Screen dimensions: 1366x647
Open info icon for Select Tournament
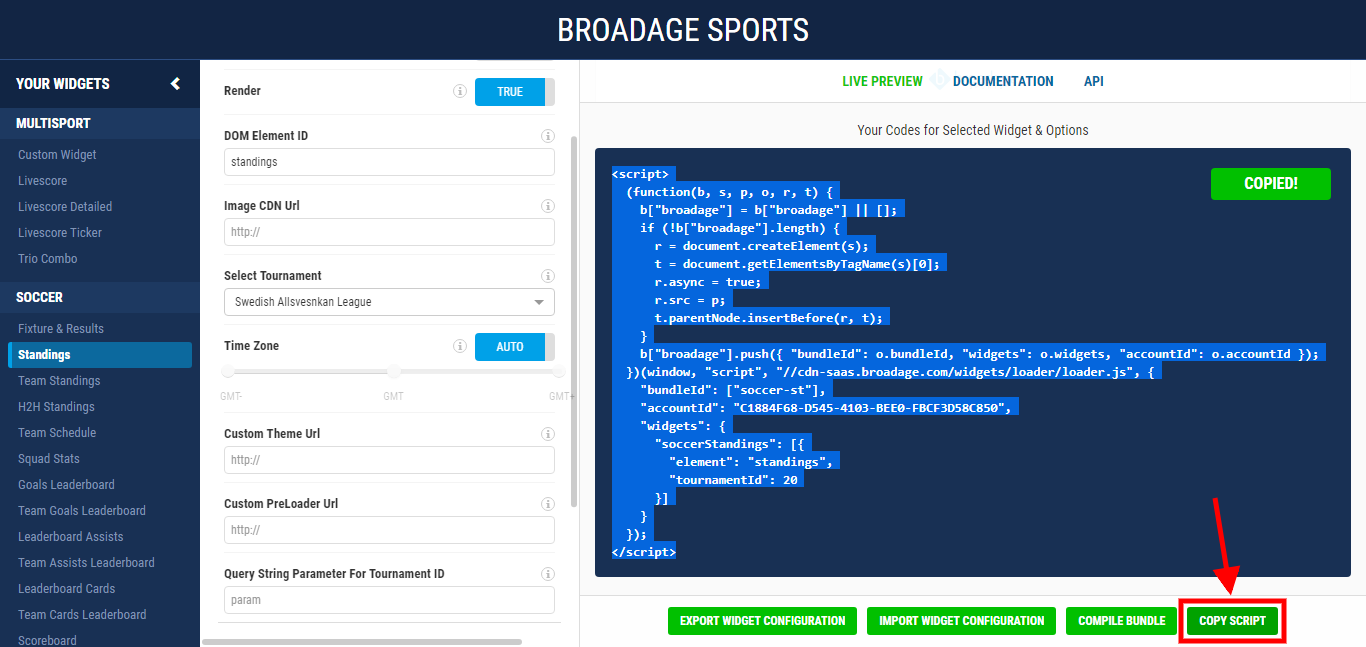pyautogui.click(x=547, y=276)
